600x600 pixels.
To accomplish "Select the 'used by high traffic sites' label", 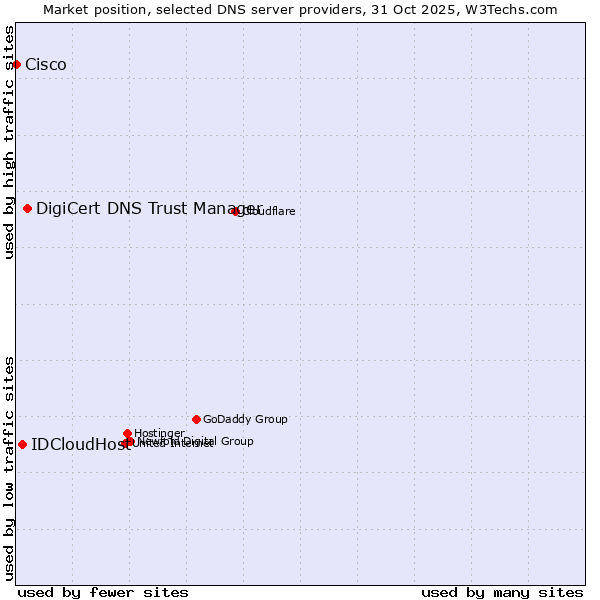I will [10, 143].
